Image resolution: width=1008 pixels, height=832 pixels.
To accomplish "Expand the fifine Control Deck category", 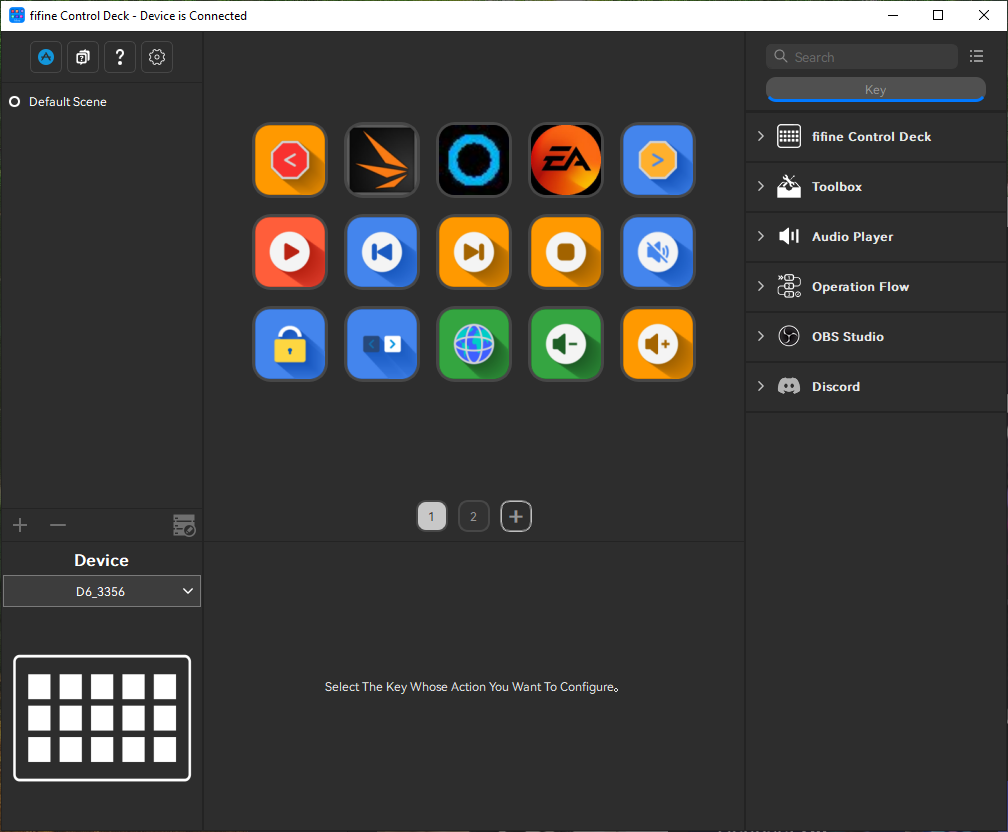I will coord(761,136).
